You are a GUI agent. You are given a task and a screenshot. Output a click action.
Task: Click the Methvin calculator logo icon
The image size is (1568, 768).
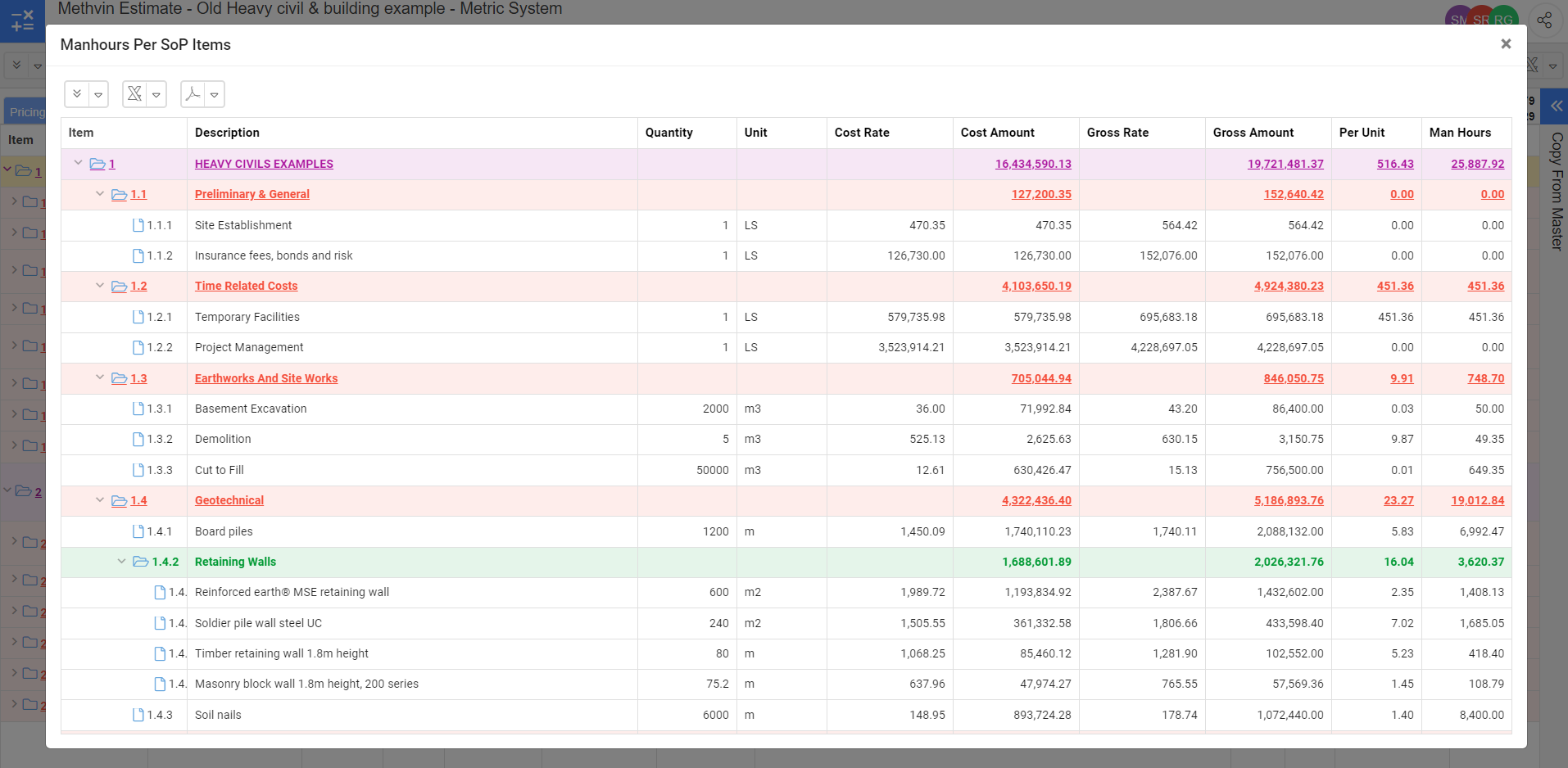pos(22,20)
